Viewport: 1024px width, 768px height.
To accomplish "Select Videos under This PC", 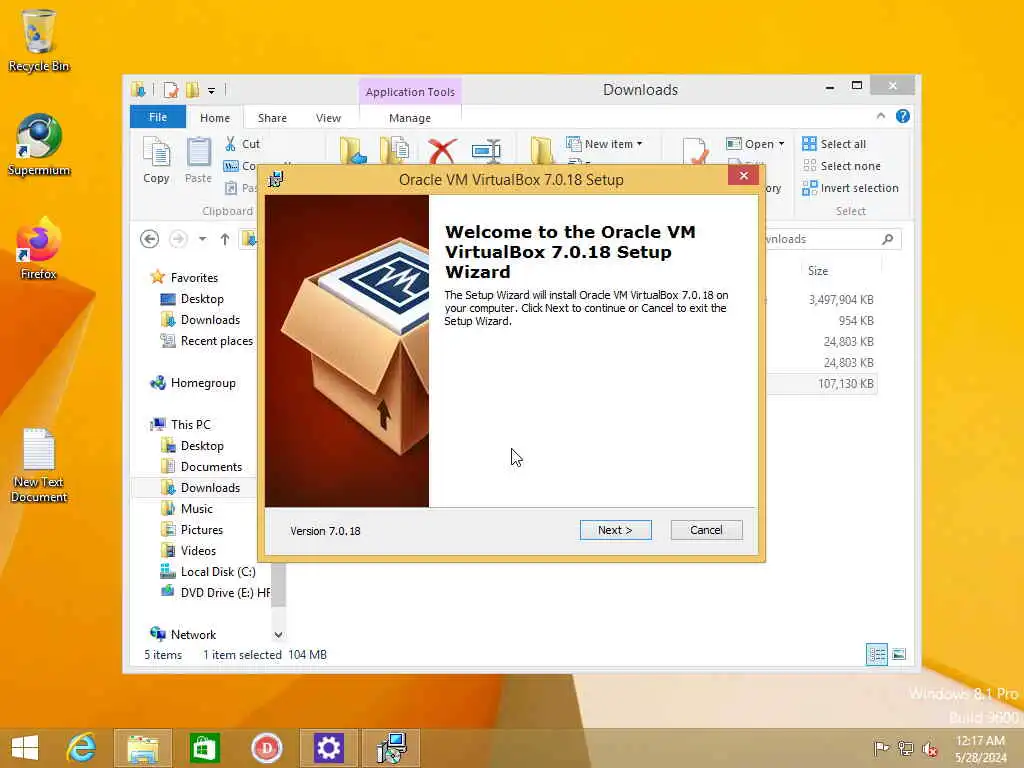I will (198, 551).
